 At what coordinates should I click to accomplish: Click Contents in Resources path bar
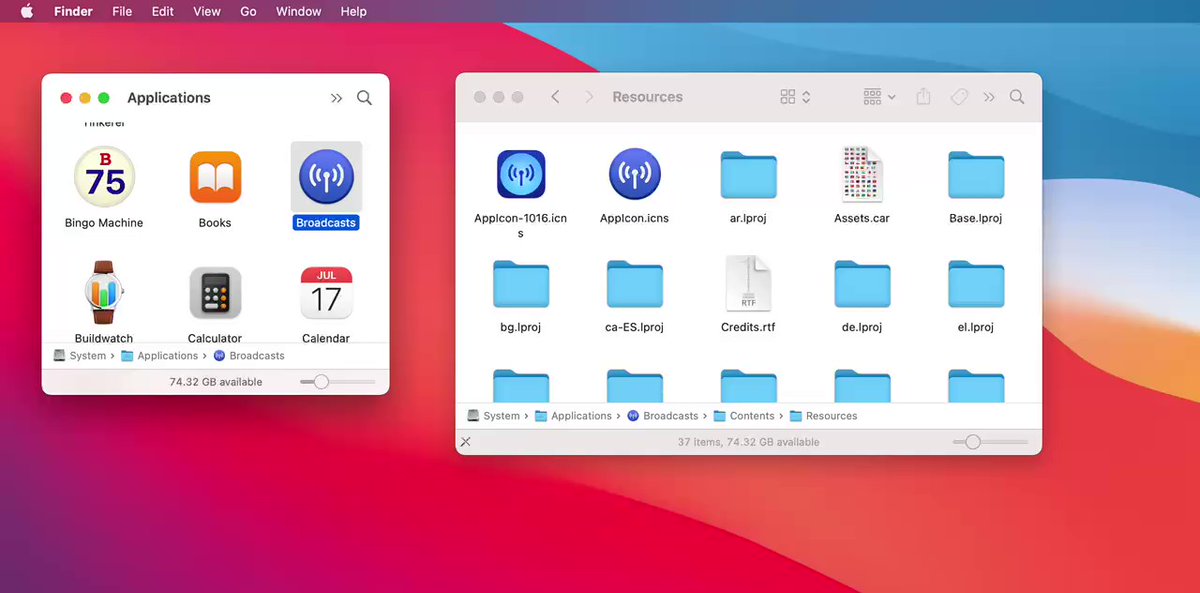[744, 416]
